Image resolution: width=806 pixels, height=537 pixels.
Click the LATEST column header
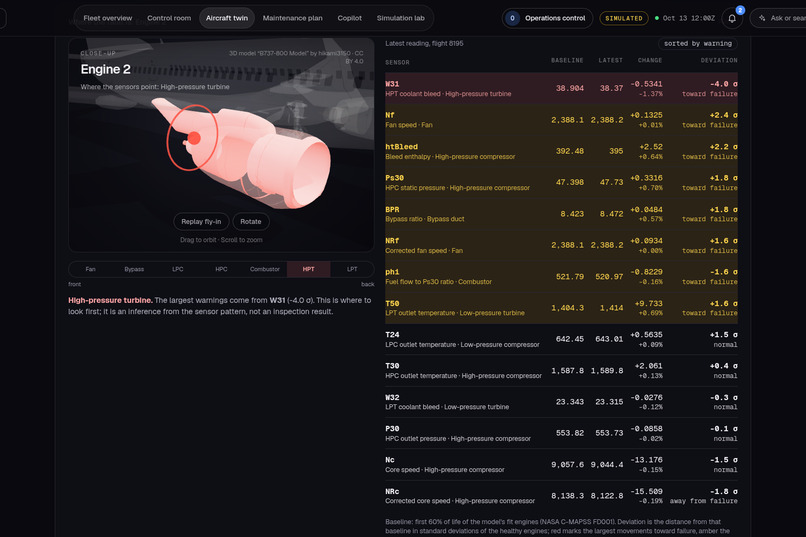coord(610,61)
